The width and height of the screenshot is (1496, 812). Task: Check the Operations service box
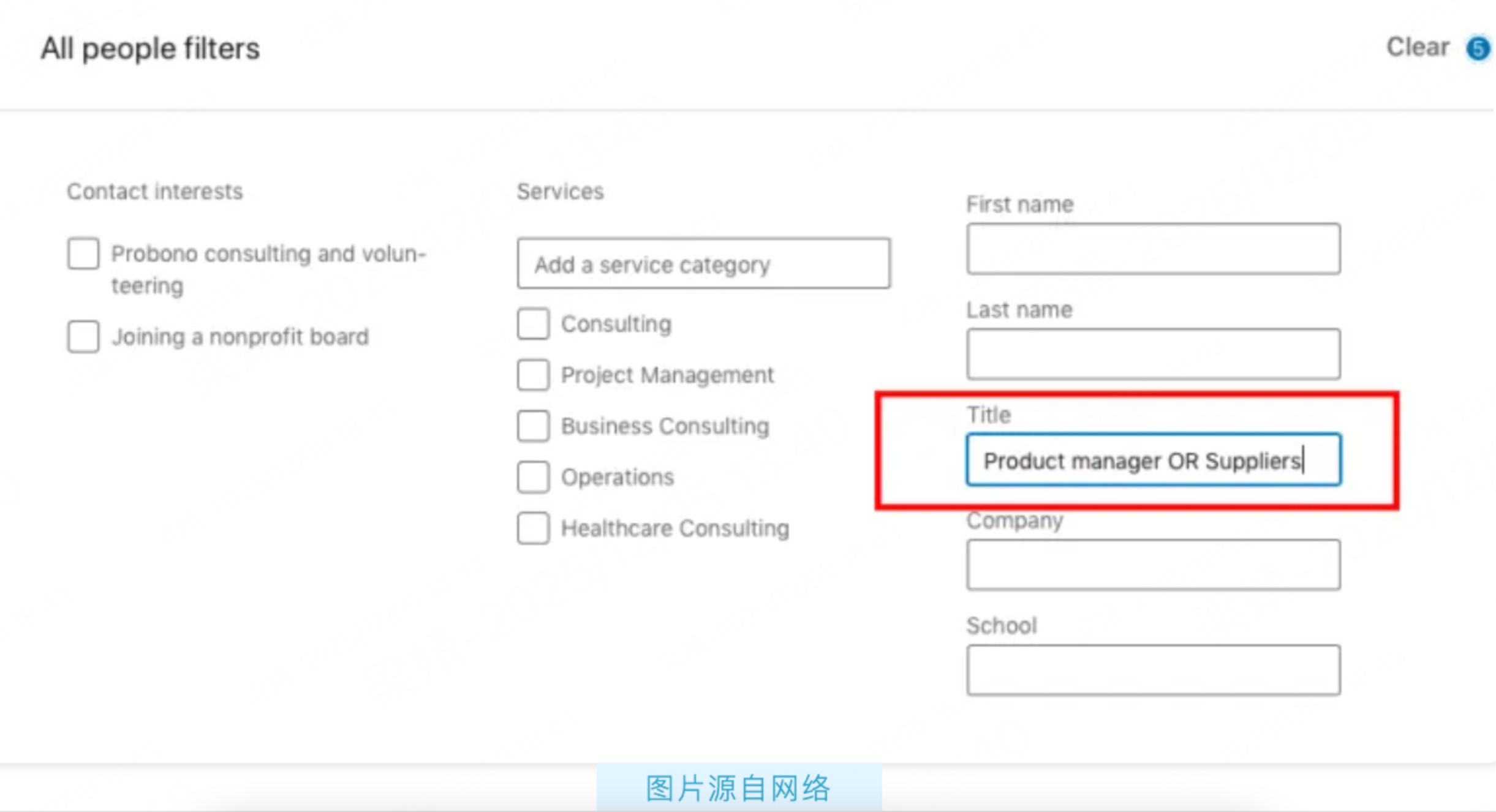click(533, 477)
